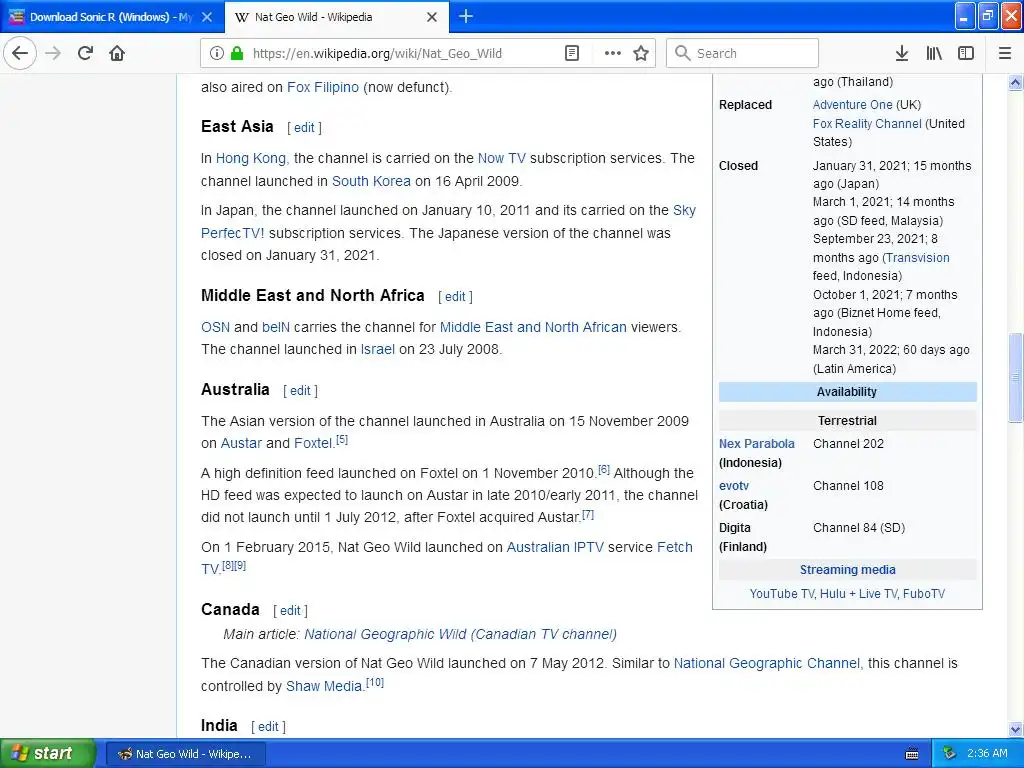Open Middle East and North African link
Viewport: 1024px width, 768px height.
pos(533,327)
